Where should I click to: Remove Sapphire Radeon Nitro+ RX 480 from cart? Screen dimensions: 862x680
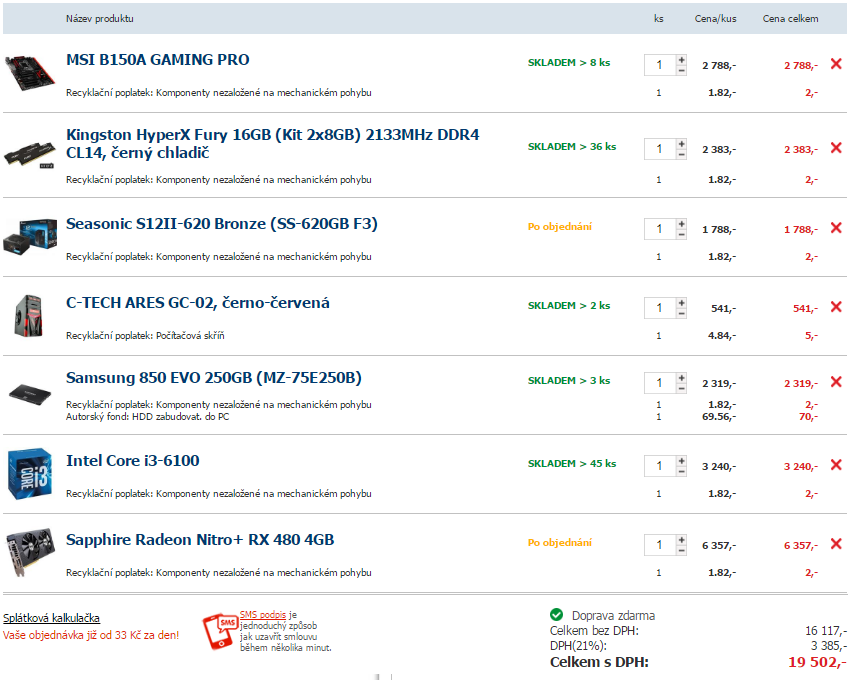(x=836, y=544)
